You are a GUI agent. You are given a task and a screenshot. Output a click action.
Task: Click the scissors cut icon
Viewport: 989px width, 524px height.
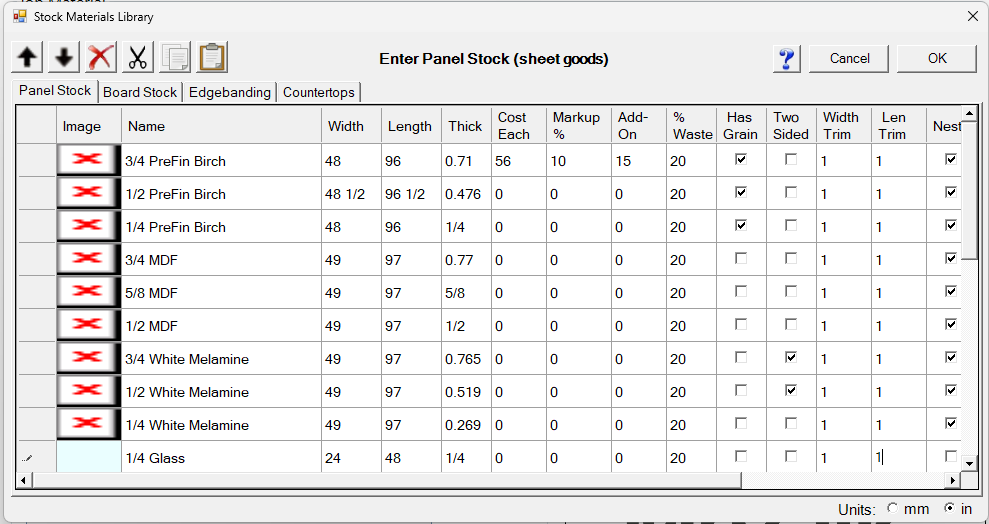coord(138,58)
